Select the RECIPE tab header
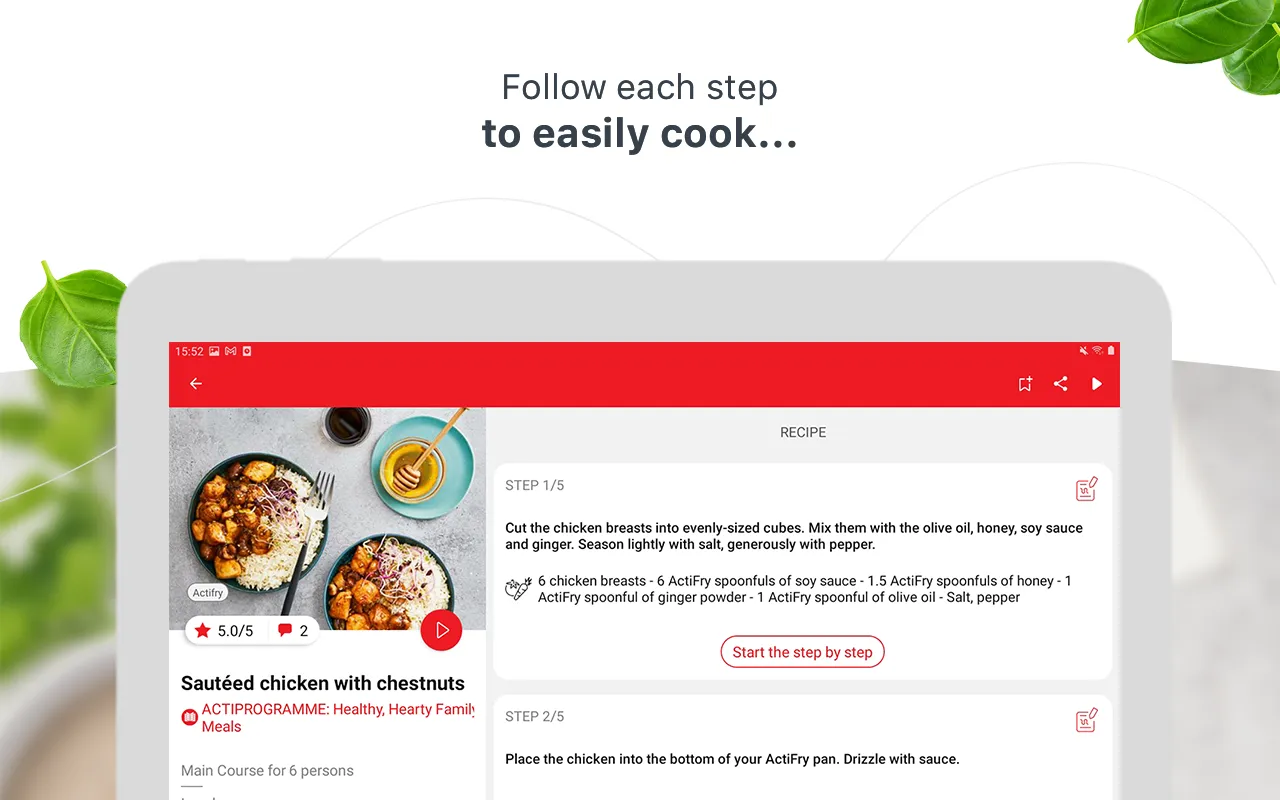Screen dimensions: 1280x800 803,433
